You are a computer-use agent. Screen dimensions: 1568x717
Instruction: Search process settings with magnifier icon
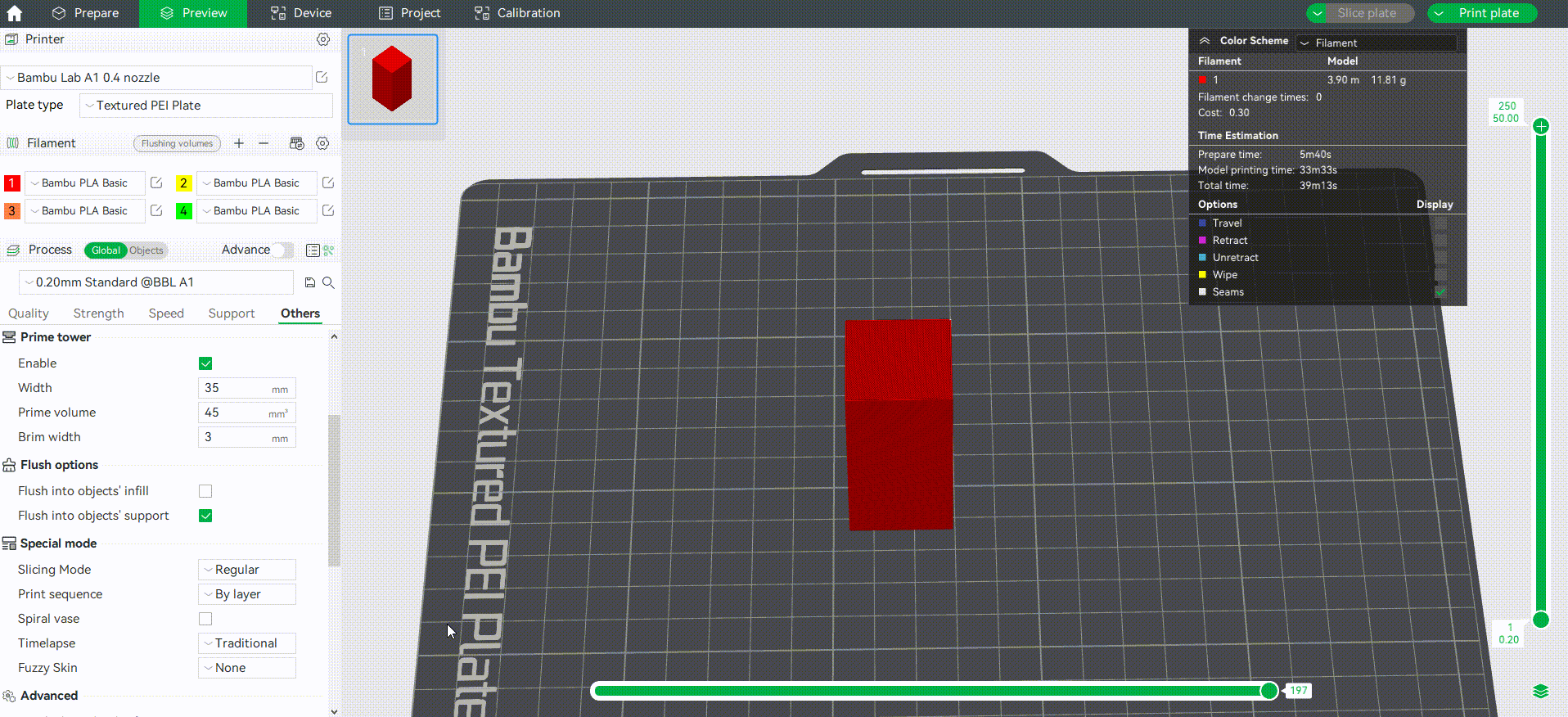[x=328, y=282]
